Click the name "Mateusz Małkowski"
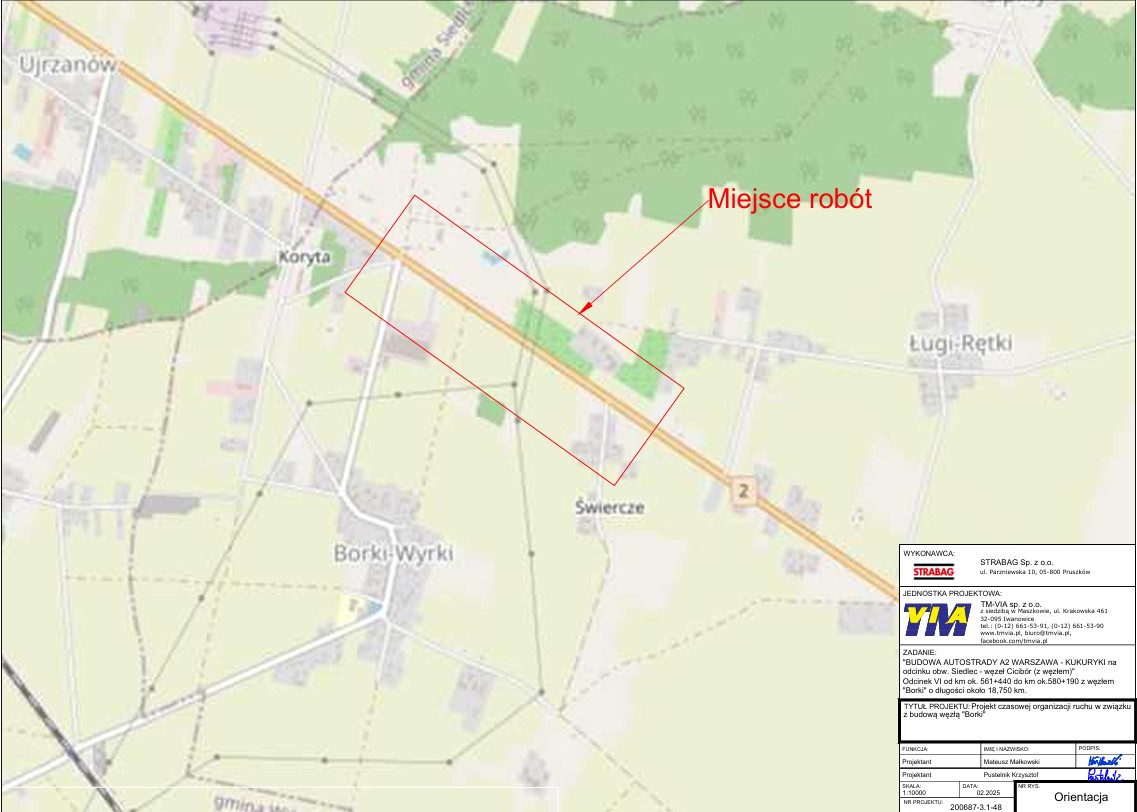The height and width of the screenshot is (812, 1137). click(1014, 762)
